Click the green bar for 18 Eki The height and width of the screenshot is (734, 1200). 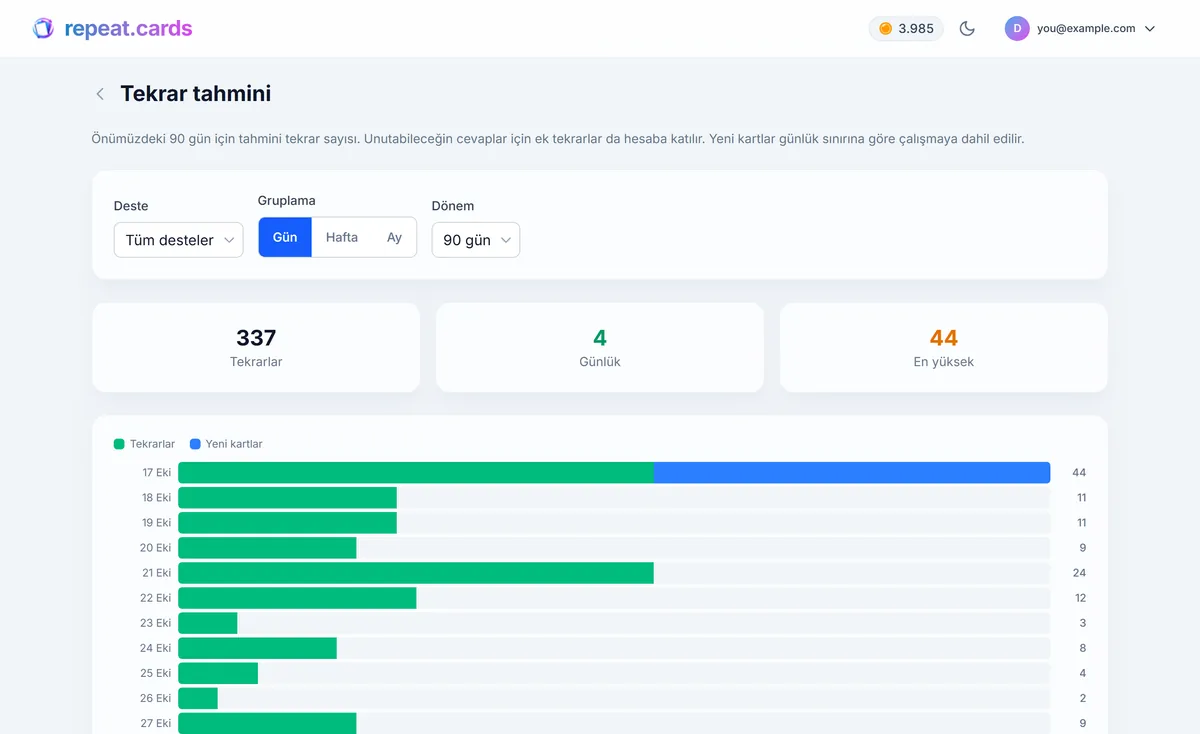coord(287,498)
